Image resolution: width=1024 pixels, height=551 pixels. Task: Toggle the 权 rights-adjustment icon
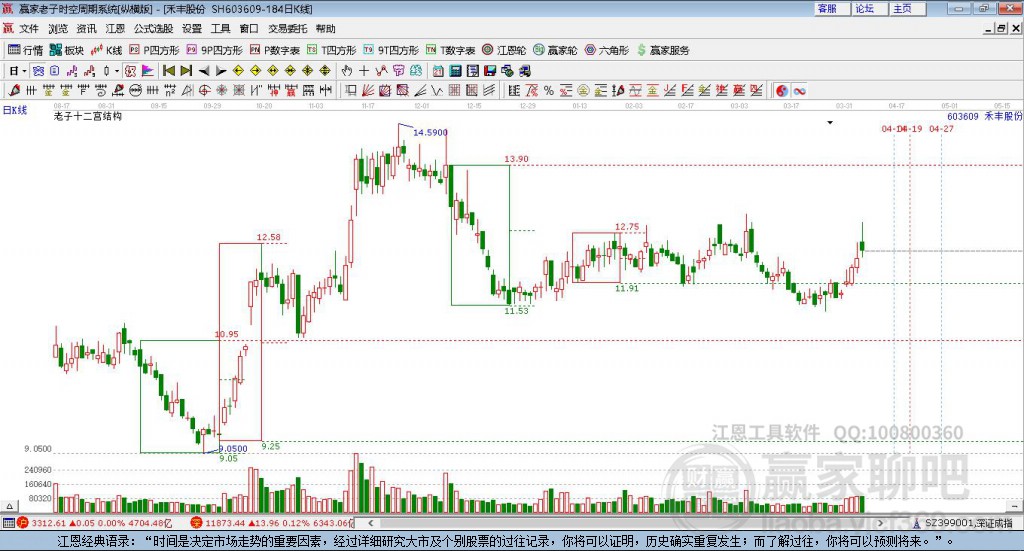click(130, 71)
